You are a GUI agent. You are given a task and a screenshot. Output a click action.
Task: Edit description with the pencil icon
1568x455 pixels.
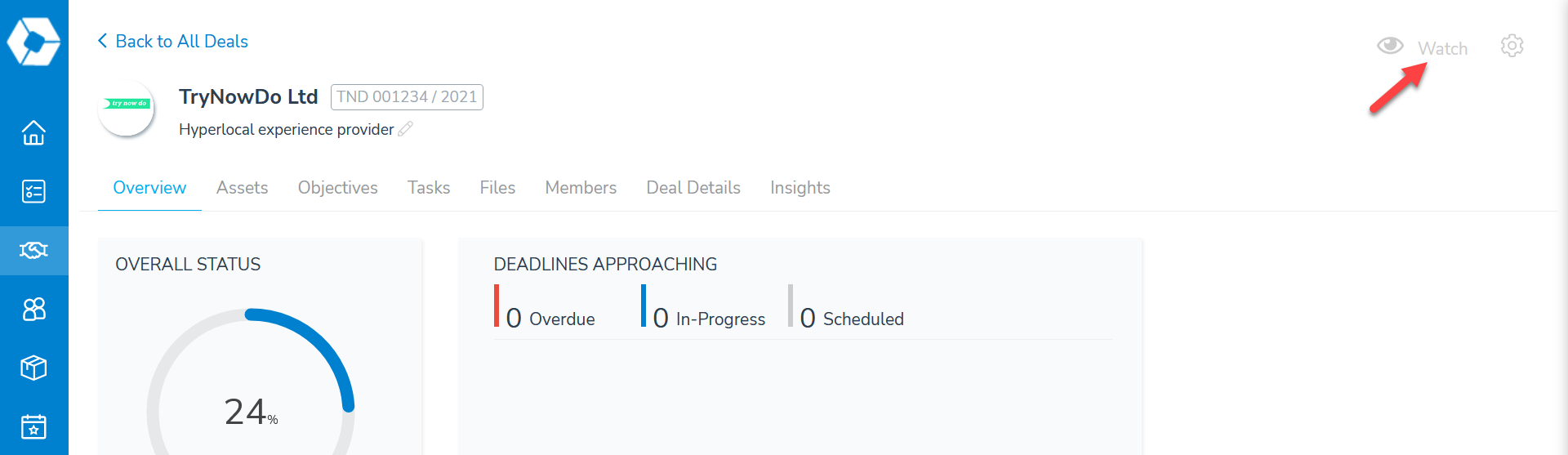coord(406,129)
